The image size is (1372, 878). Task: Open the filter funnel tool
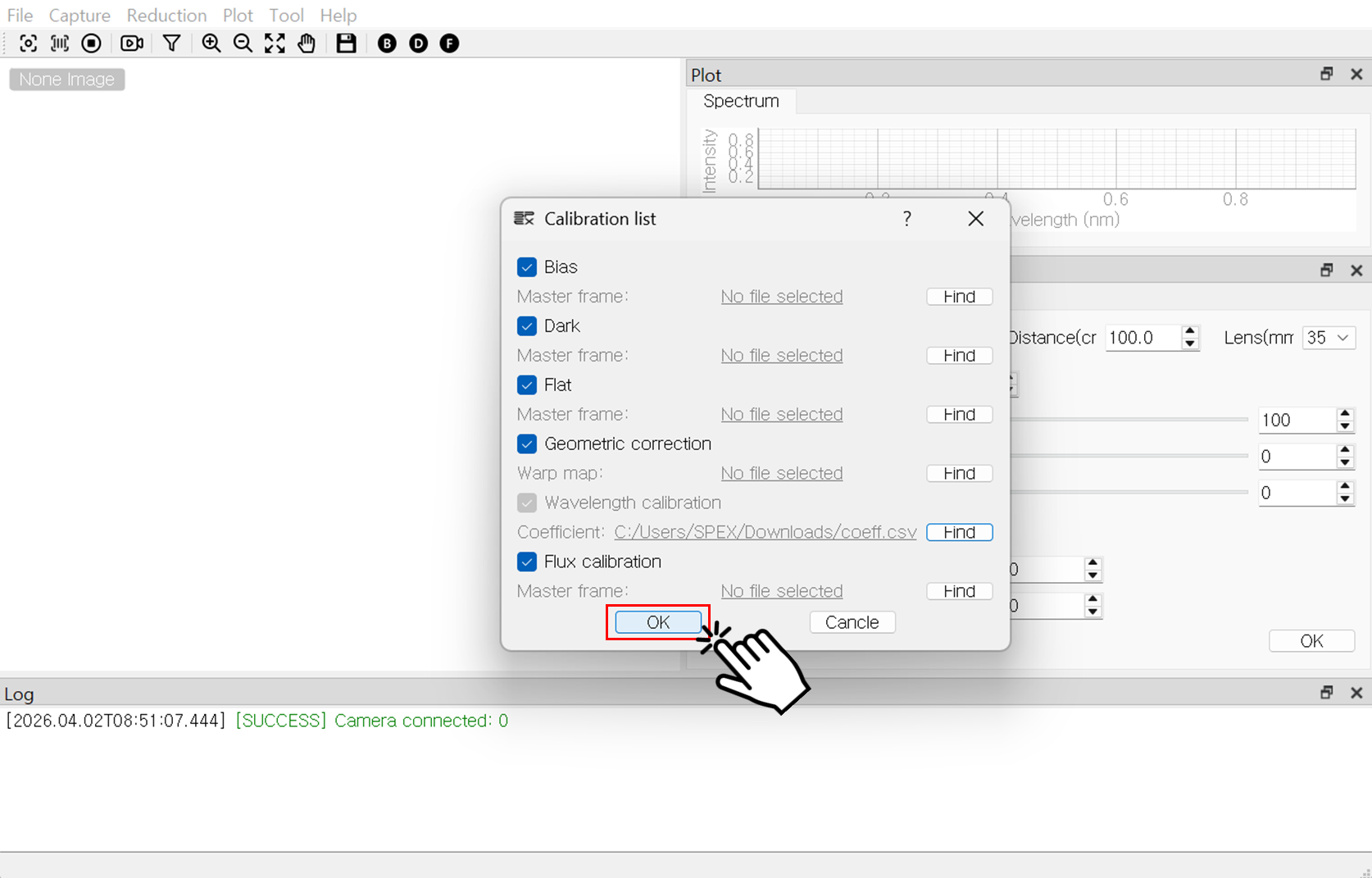[171, 43]
